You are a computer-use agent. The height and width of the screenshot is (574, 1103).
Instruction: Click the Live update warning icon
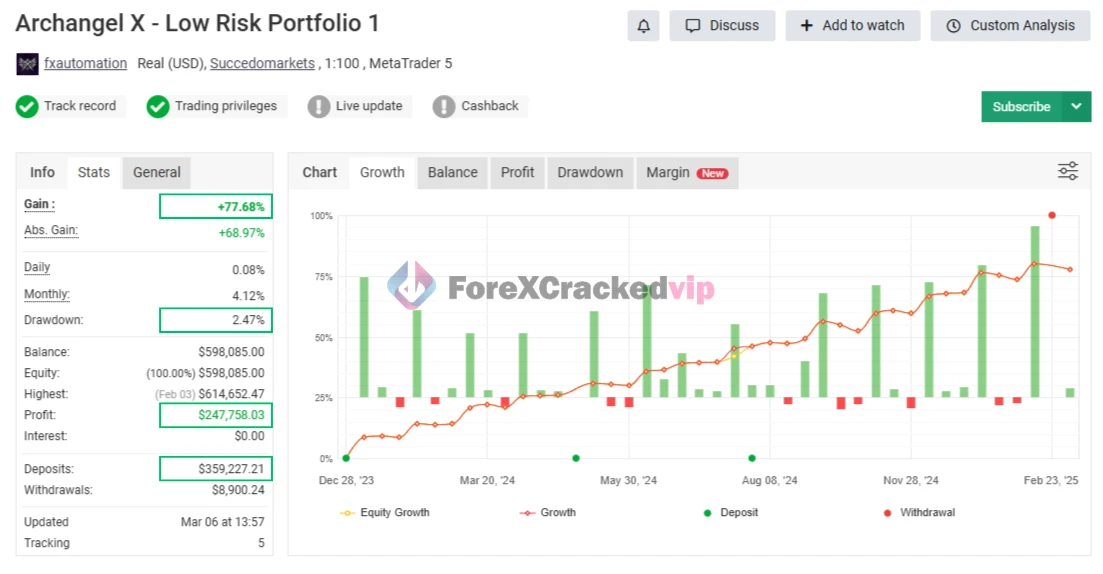point(319,107)
